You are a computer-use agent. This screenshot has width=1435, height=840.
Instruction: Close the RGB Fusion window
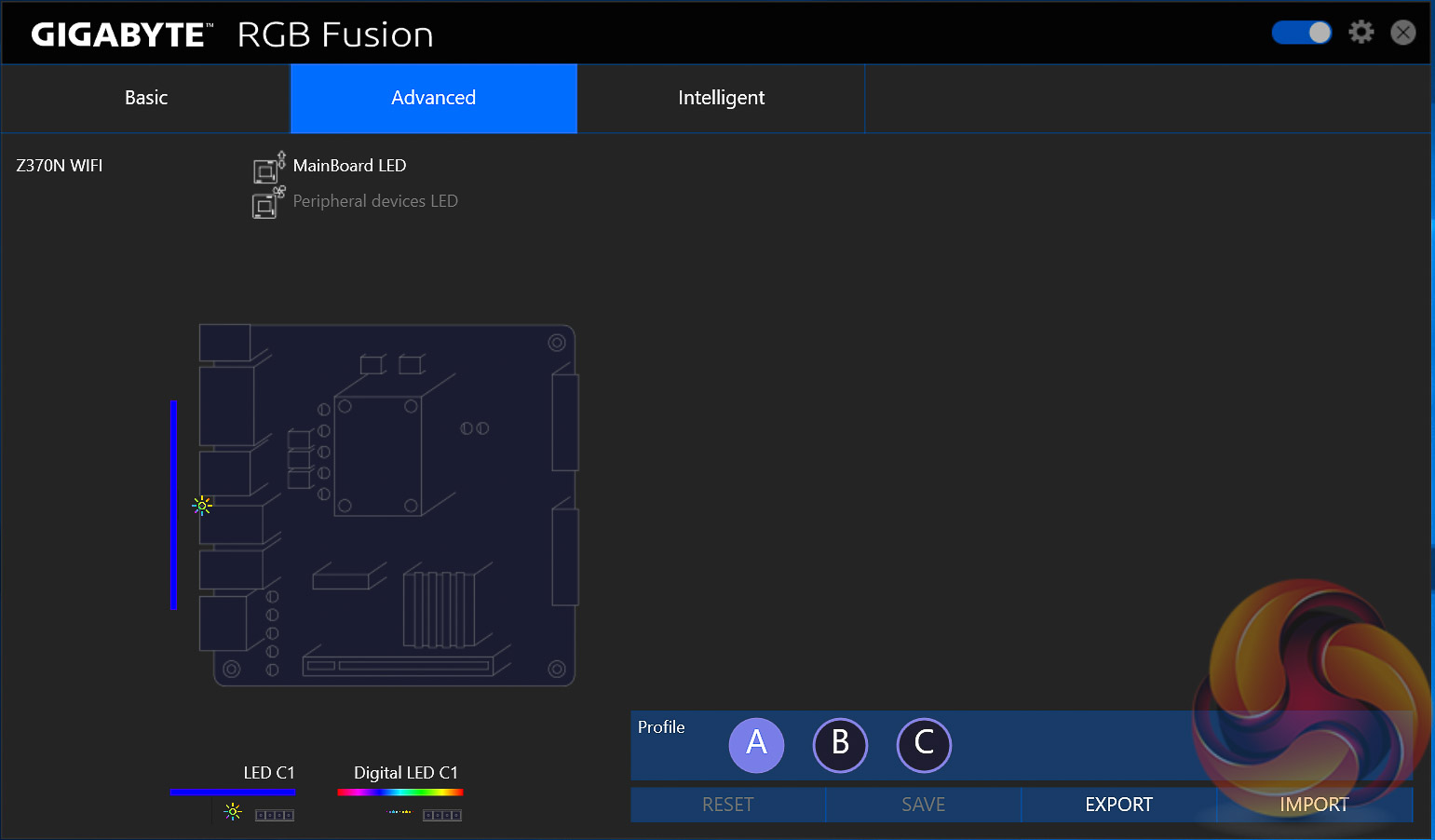point(1403,33)
